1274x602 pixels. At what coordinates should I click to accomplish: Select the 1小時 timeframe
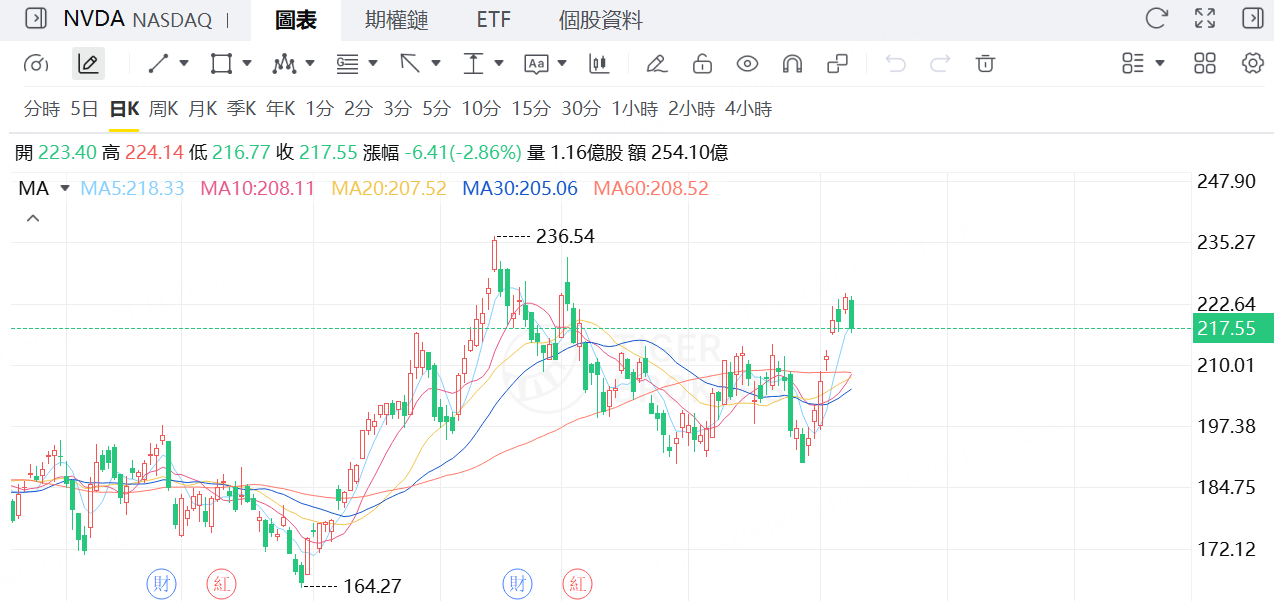point(635,109)
